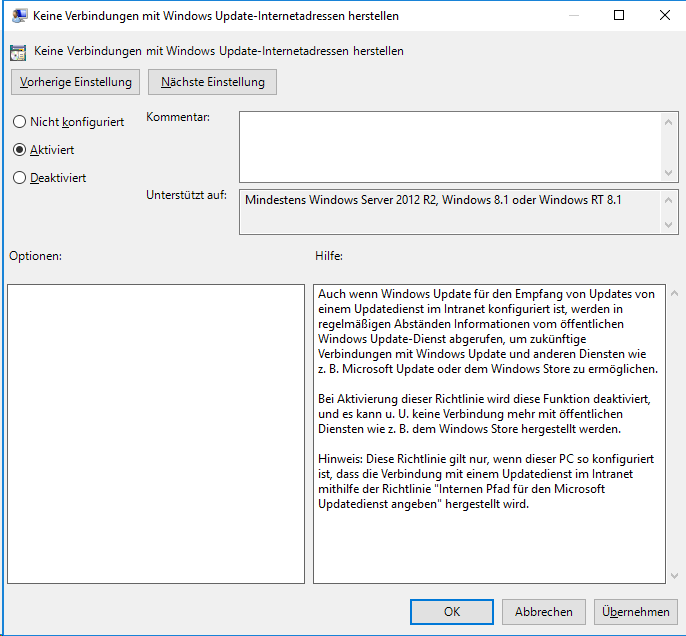Click the policy window icon in title bar
Viewport: 686px width, 636px height.
[x=19, y=16]
